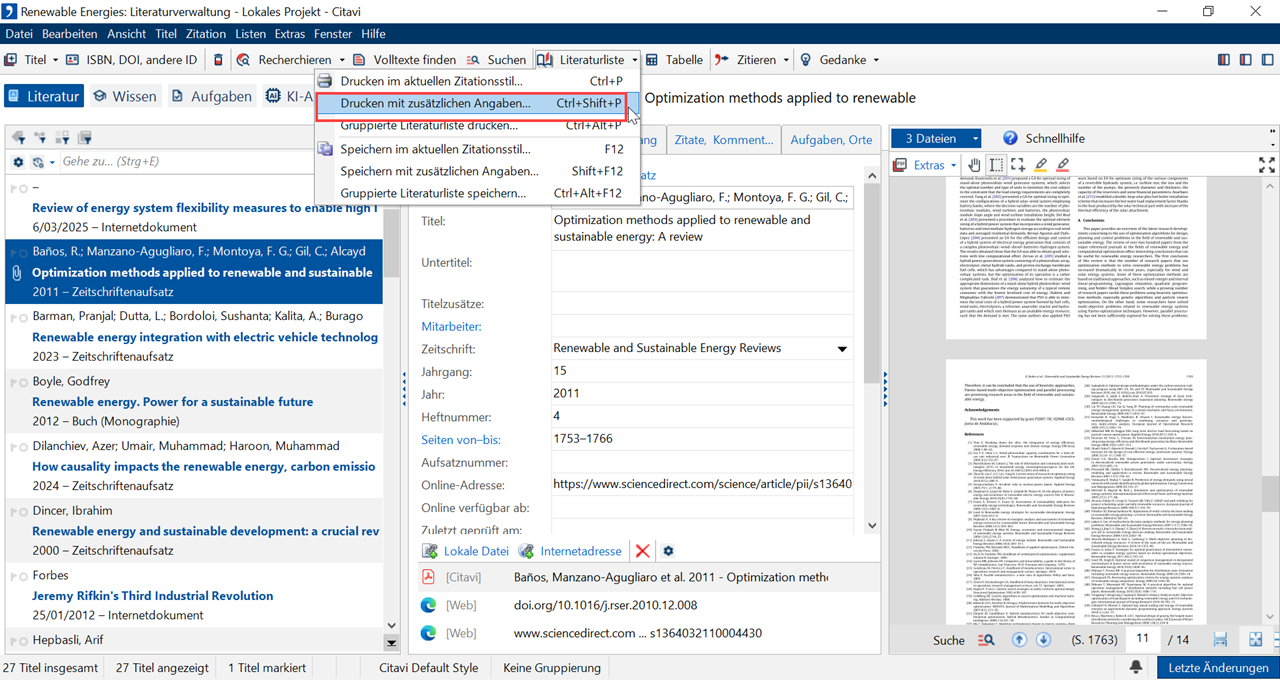Image resolution: width=1280 pixels, height=680 pixels.
Task: Click the Letzte Änderungen button
Action: pos(1218,667)
